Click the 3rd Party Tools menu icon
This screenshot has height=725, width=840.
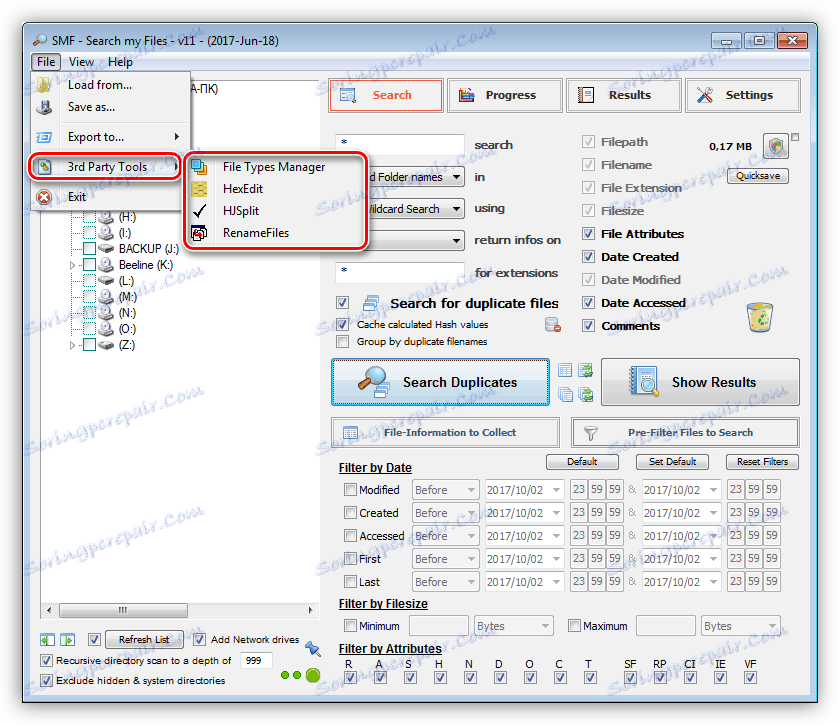click(44, 167)
